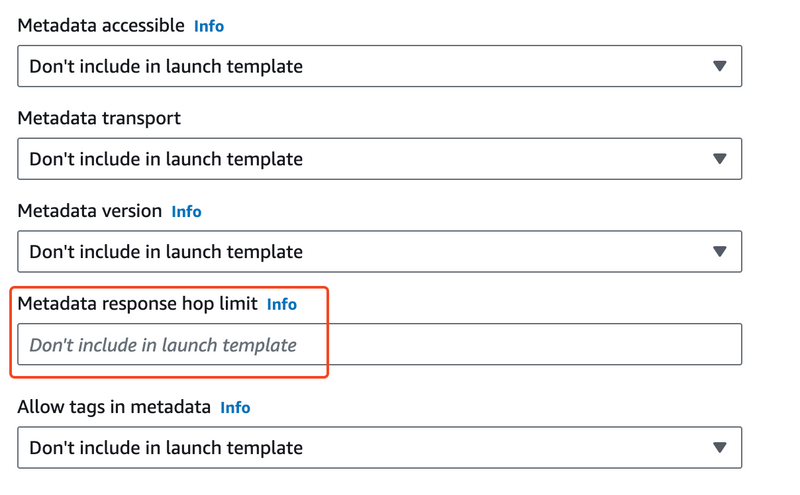Click the Metadata transport triangle arrow icon
The height and width of the screenshot is (495, 800).
tap(720, 159)
